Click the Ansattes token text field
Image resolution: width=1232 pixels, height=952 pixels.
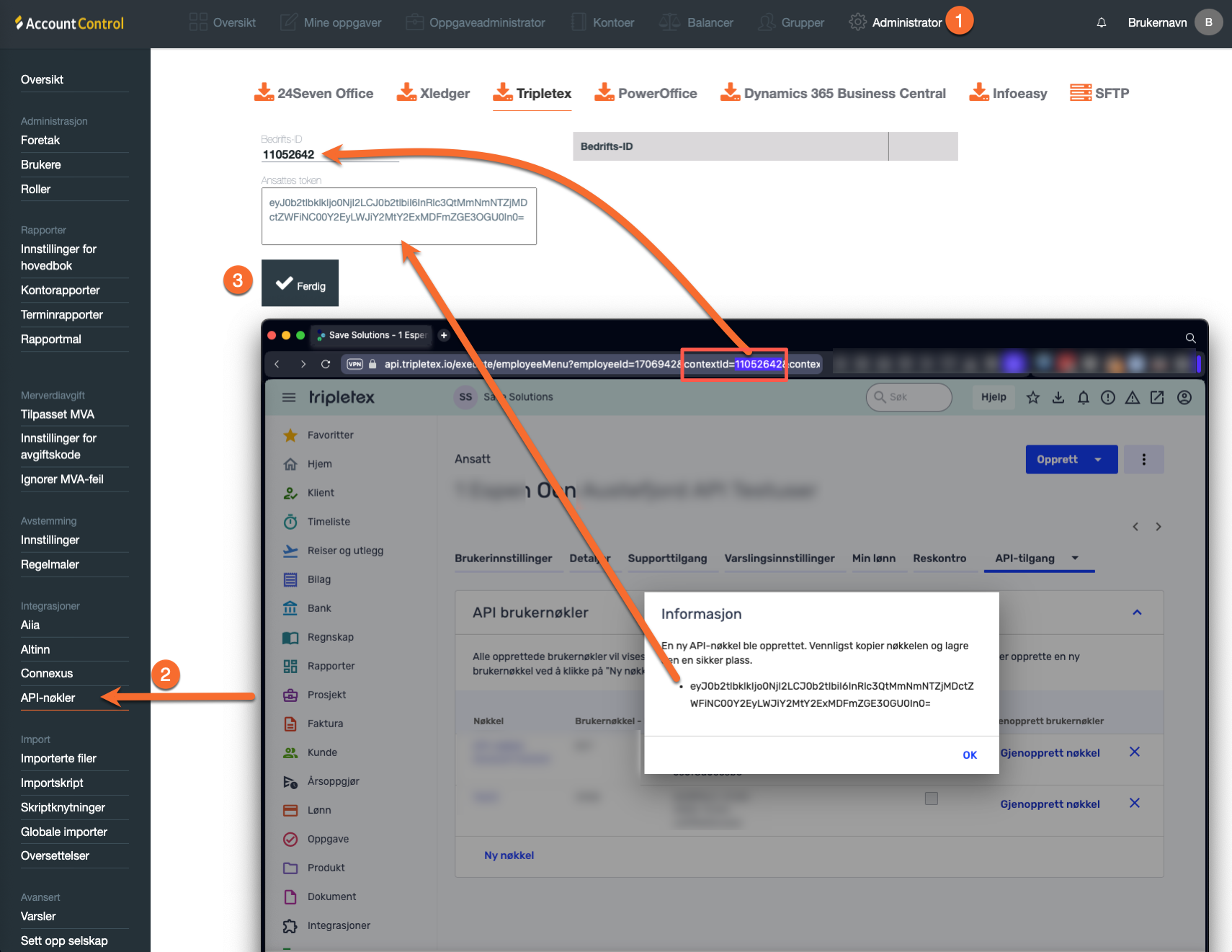coord(398,216)
